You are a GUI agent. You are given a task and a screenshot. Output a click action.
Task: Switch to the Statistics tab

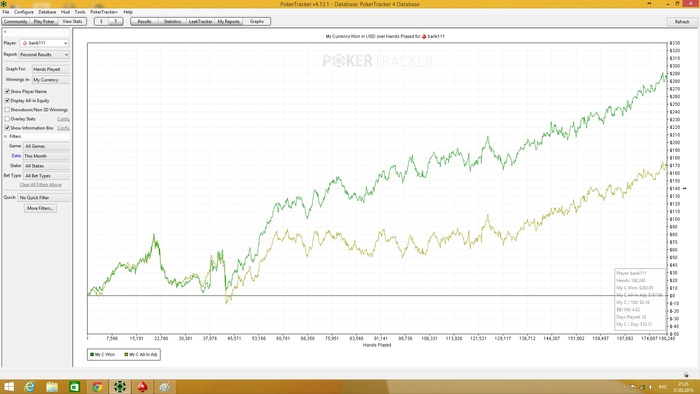coord(172,21)
